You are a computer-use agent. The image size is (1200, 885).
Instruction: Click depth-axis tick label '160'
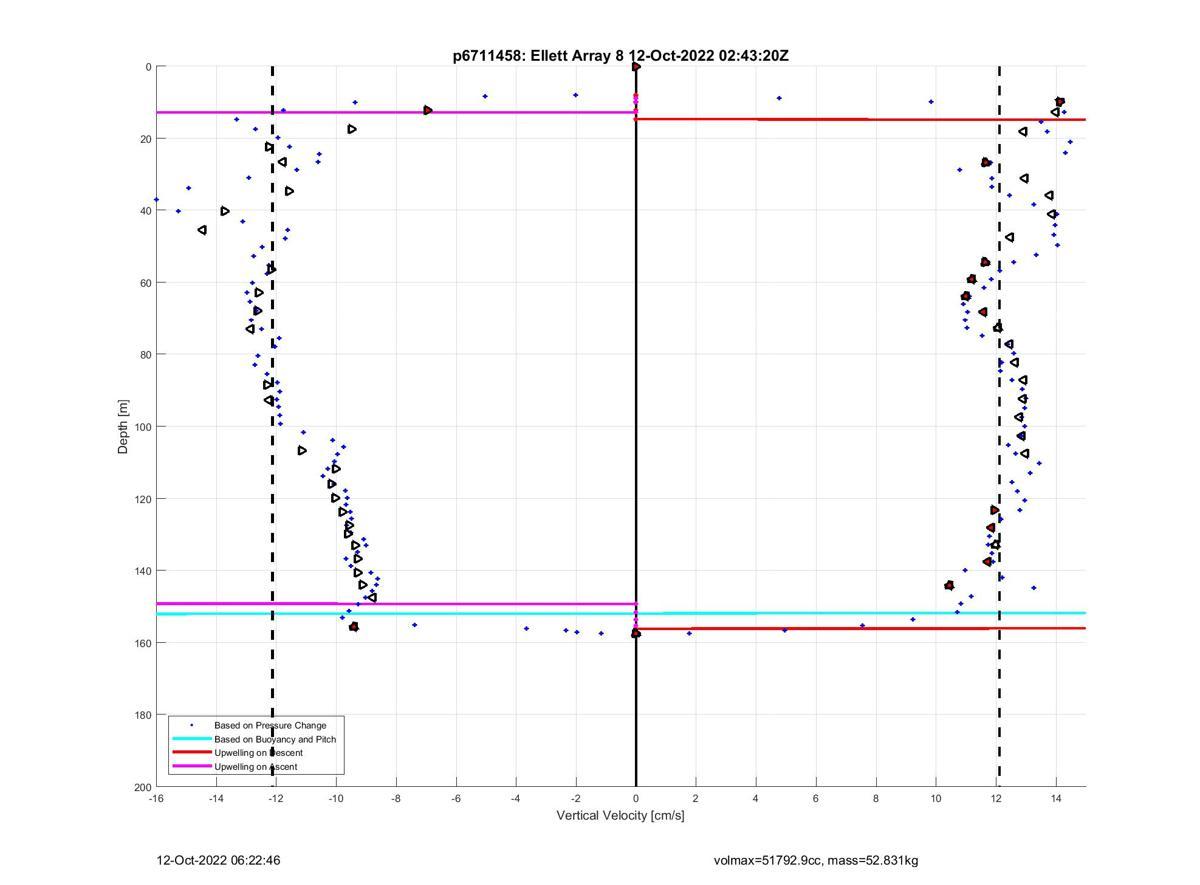point(142,643)
